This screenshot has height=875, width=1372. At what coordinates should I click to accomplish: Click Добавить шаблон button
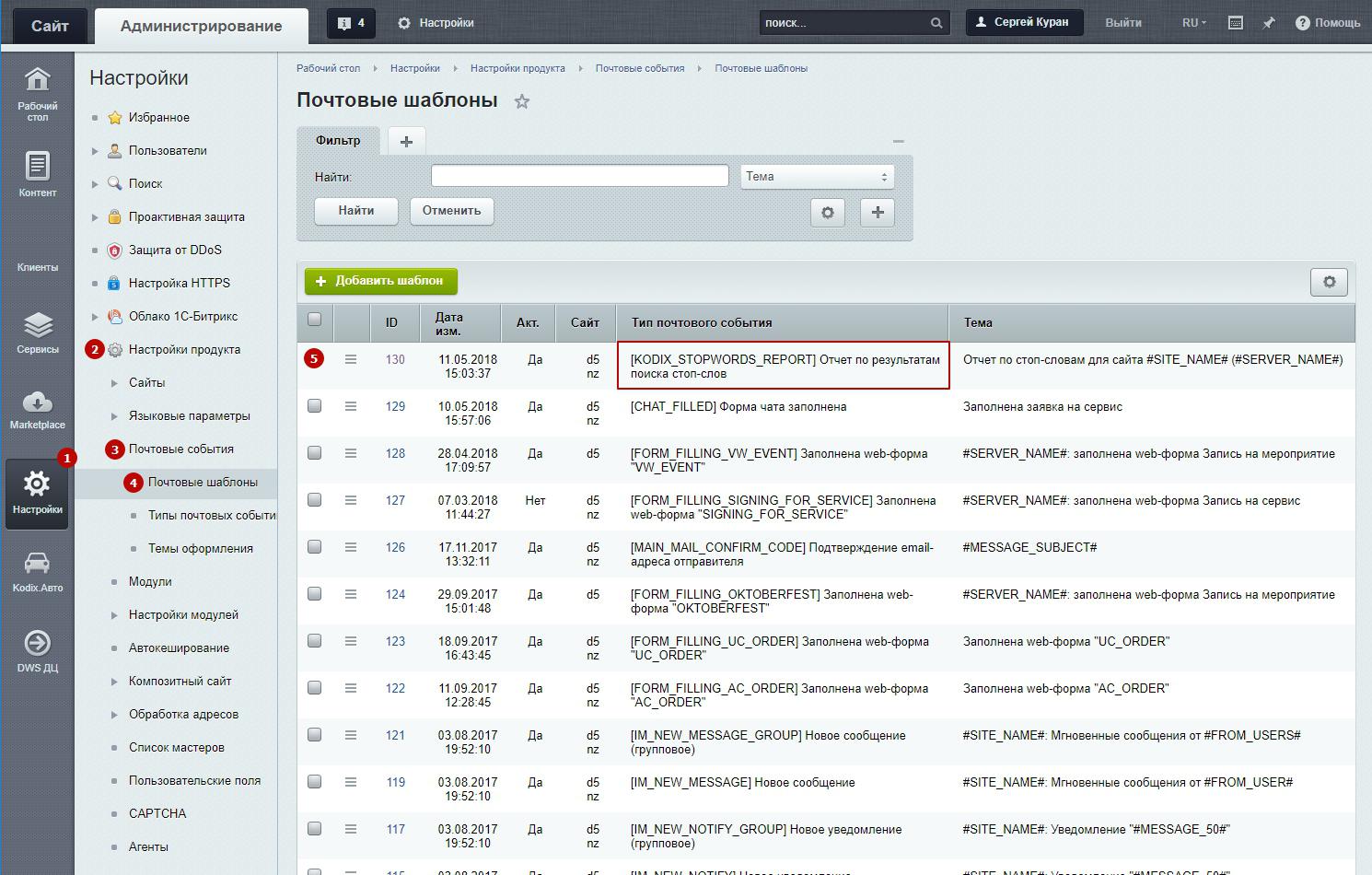(x=381, y=281)
